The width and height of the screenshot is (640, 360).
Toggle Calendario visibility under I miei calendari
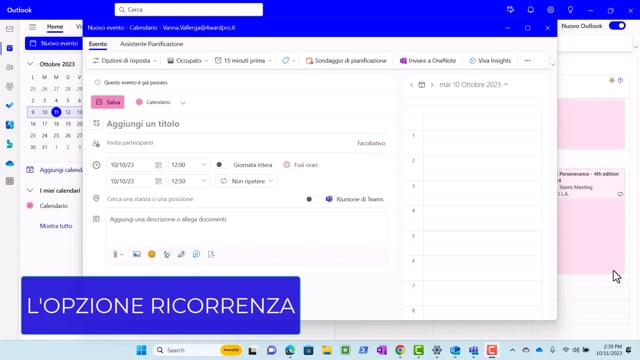(x=30, y=206)
